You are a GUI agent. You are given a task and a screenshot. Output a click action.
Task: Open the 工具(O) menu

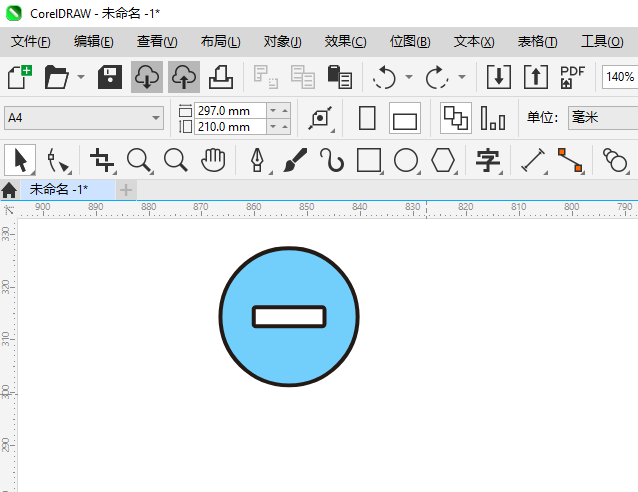coord(602,42)
